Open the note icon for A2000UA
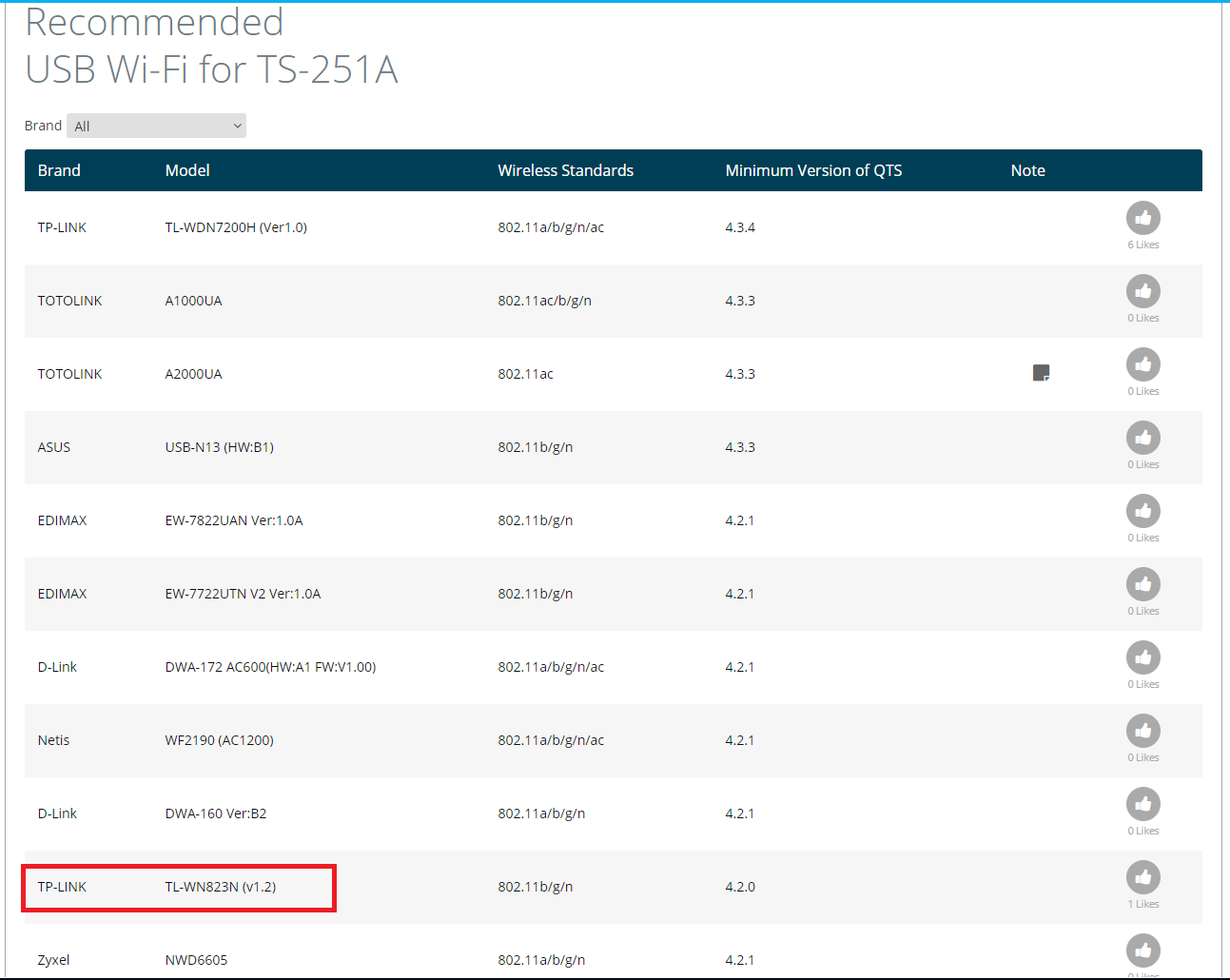The height and width of the screenshot is (980, 1230). tap(1041, 373)
